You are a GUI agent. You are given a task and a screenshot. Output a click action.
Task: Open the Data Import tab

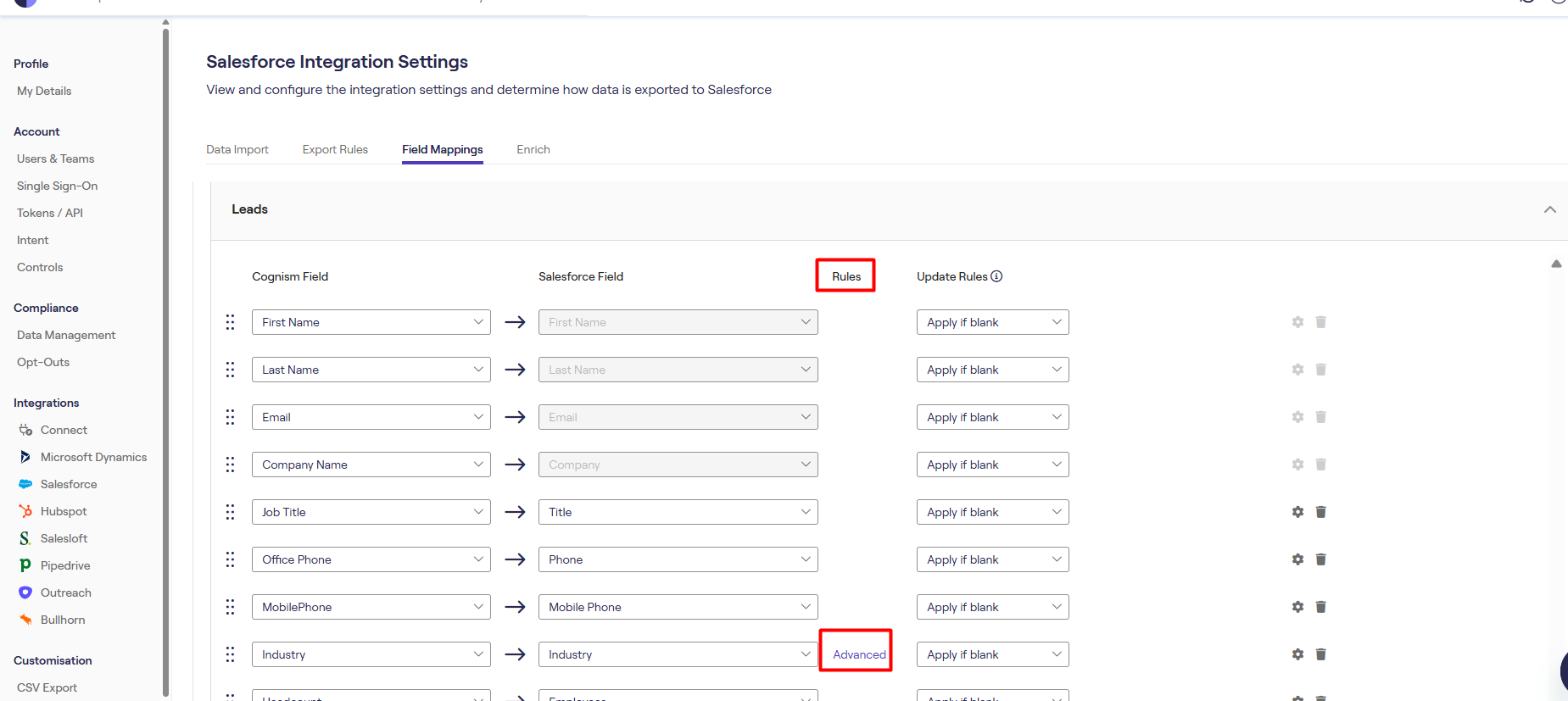coord(237,149)
